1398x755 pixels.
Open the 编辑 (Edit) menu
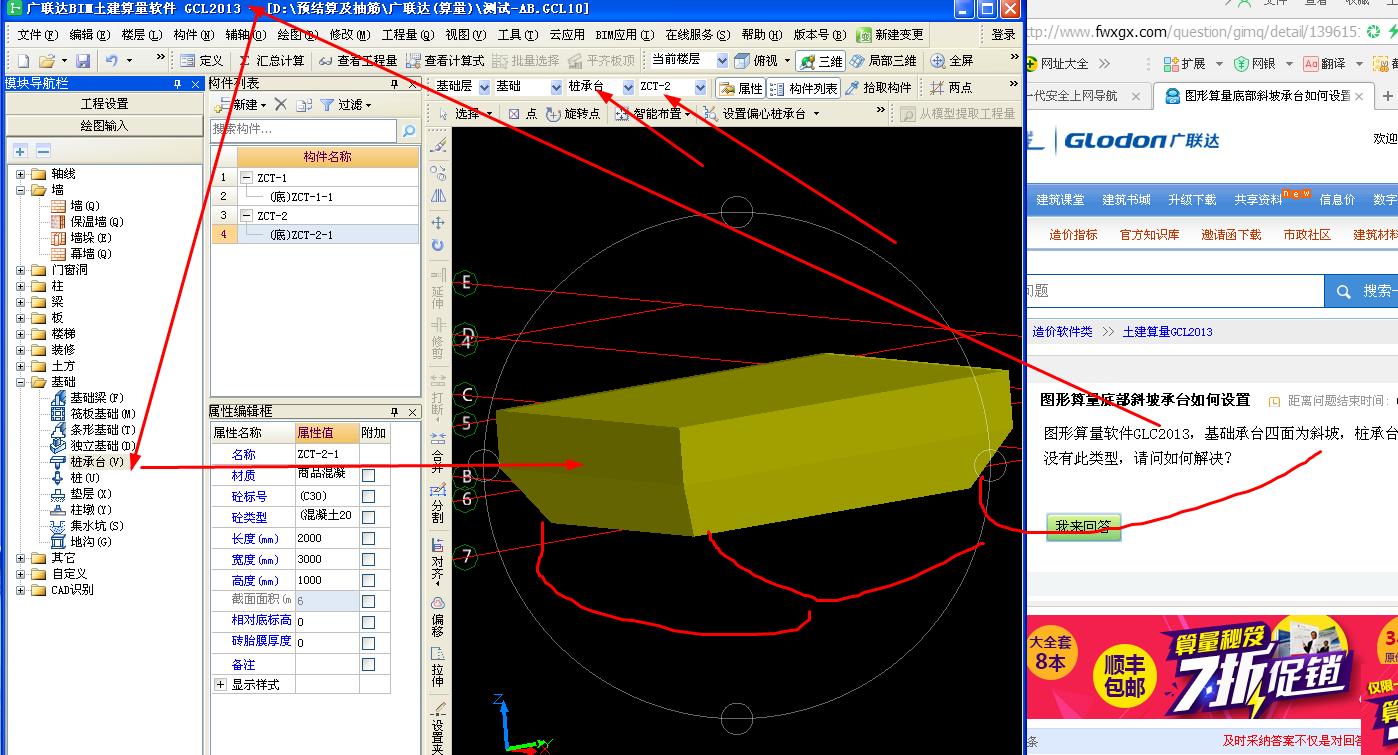90,35
